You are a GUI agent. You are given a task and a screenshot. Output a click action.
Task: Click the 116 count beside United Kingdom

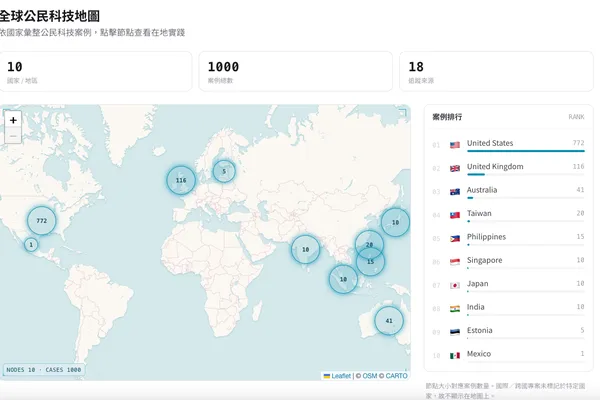tap(579, 166)
